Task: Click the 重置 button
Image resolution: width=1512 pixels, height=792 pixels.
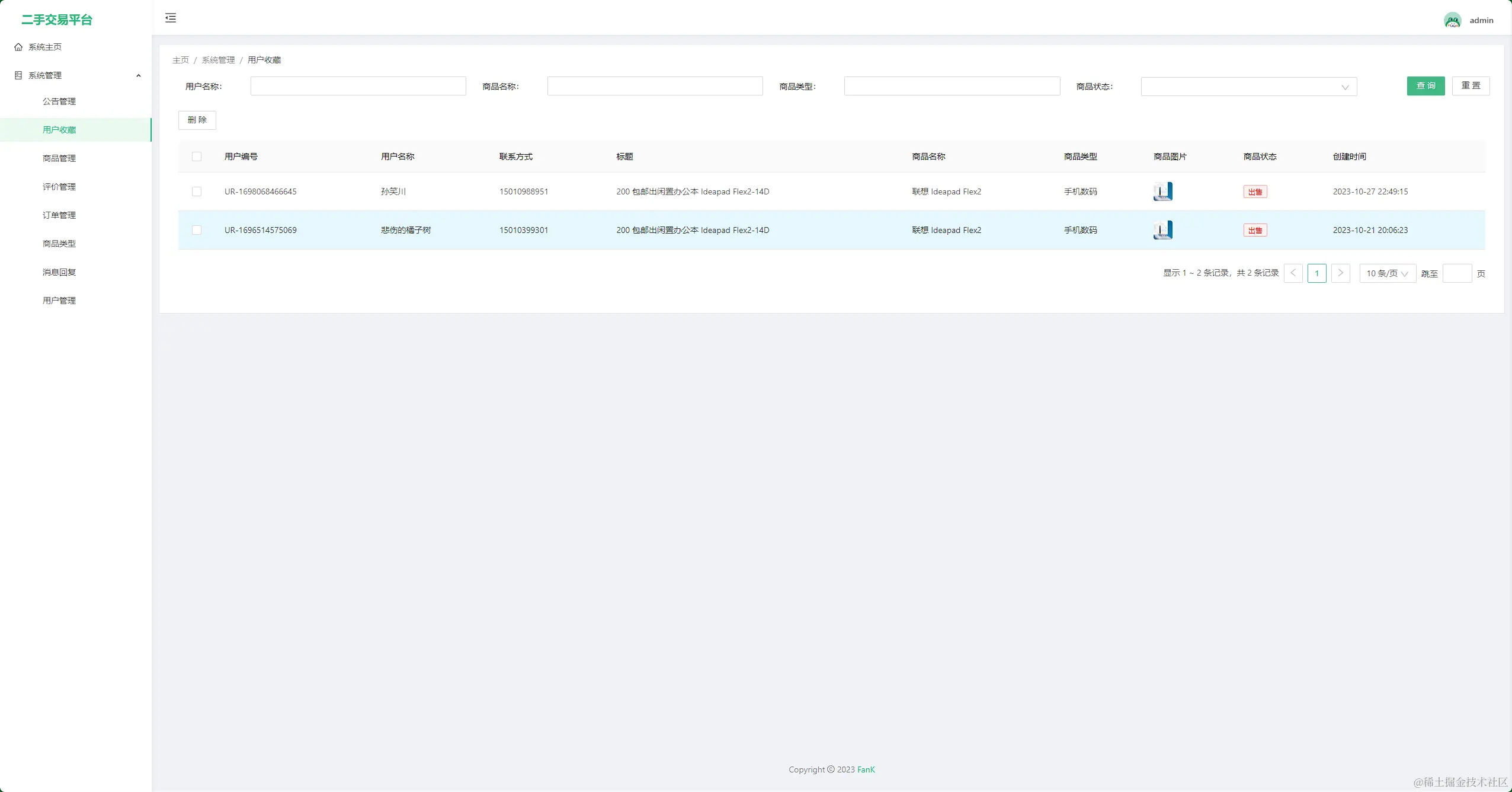Action: pyautogui.click(x=1471, y=86)
